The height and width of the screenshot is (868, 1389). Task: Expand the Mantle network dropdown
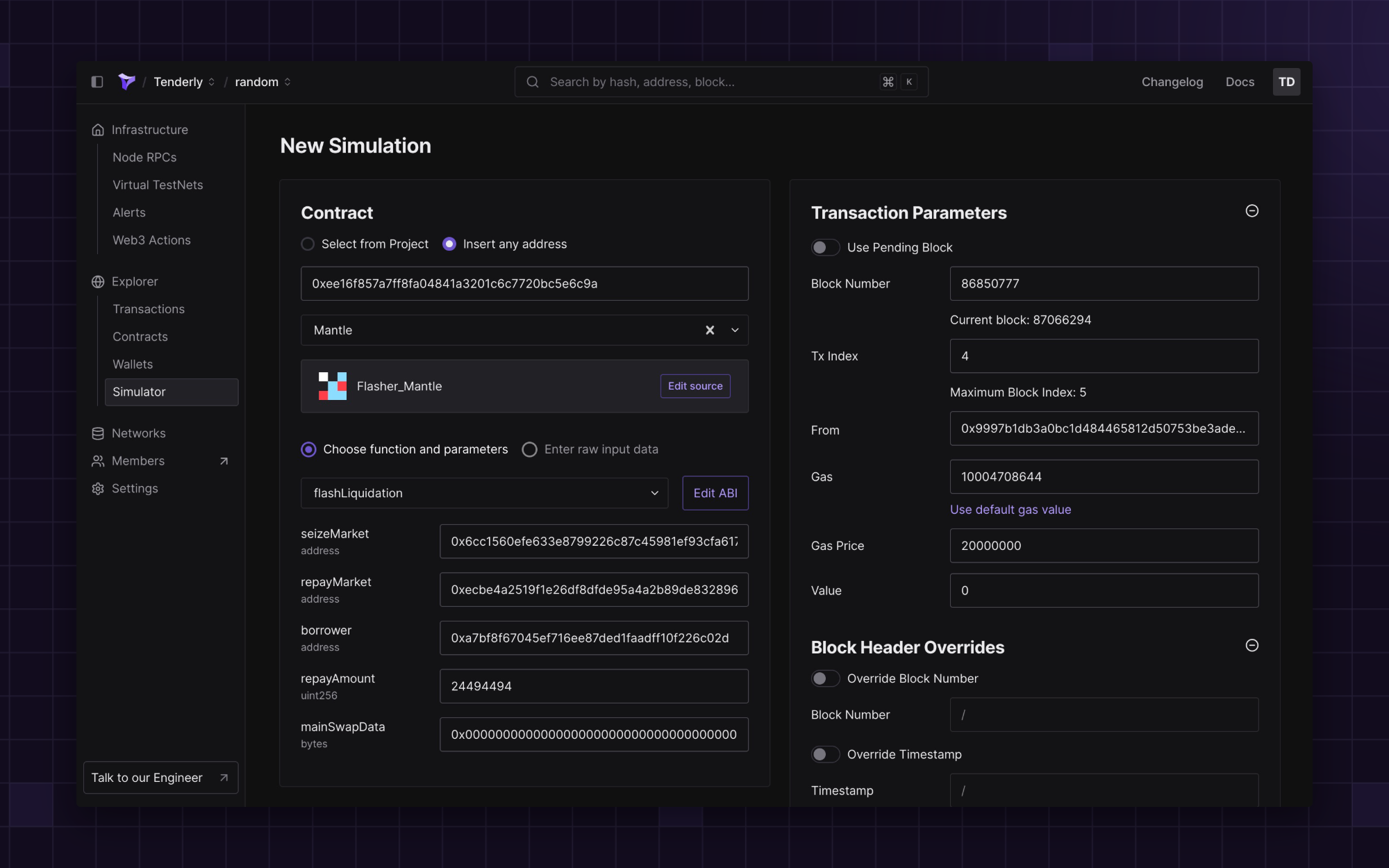click(x=735, y=331)
